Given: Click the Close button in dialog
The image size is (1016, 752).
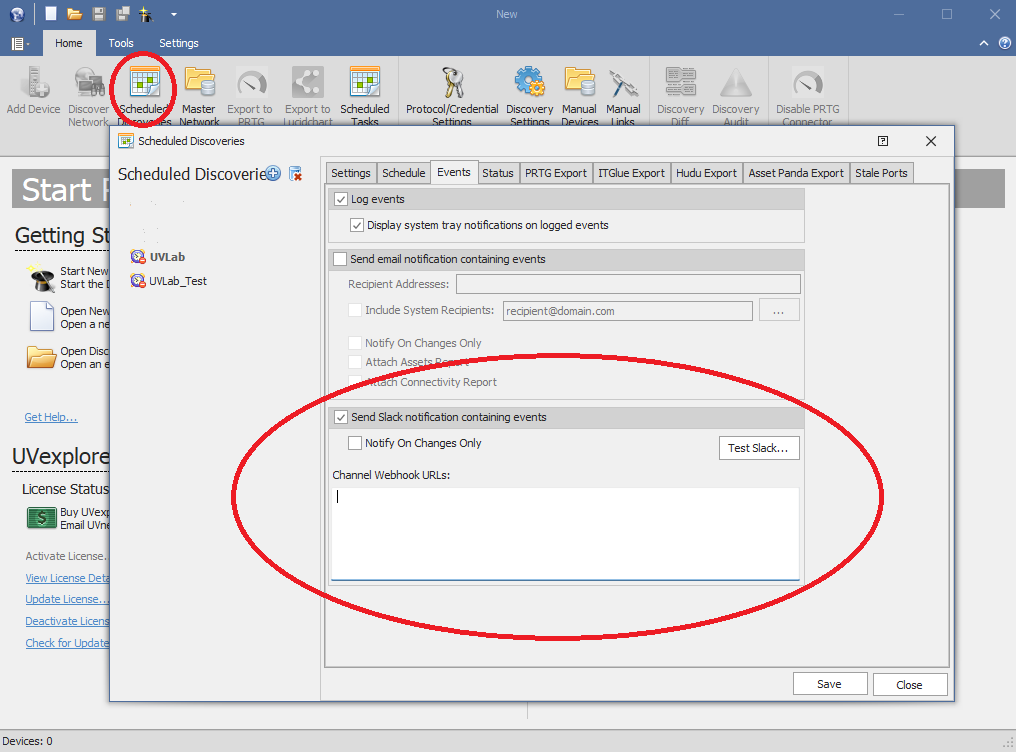Looking at the screenshot, I should tap(909, 685).
